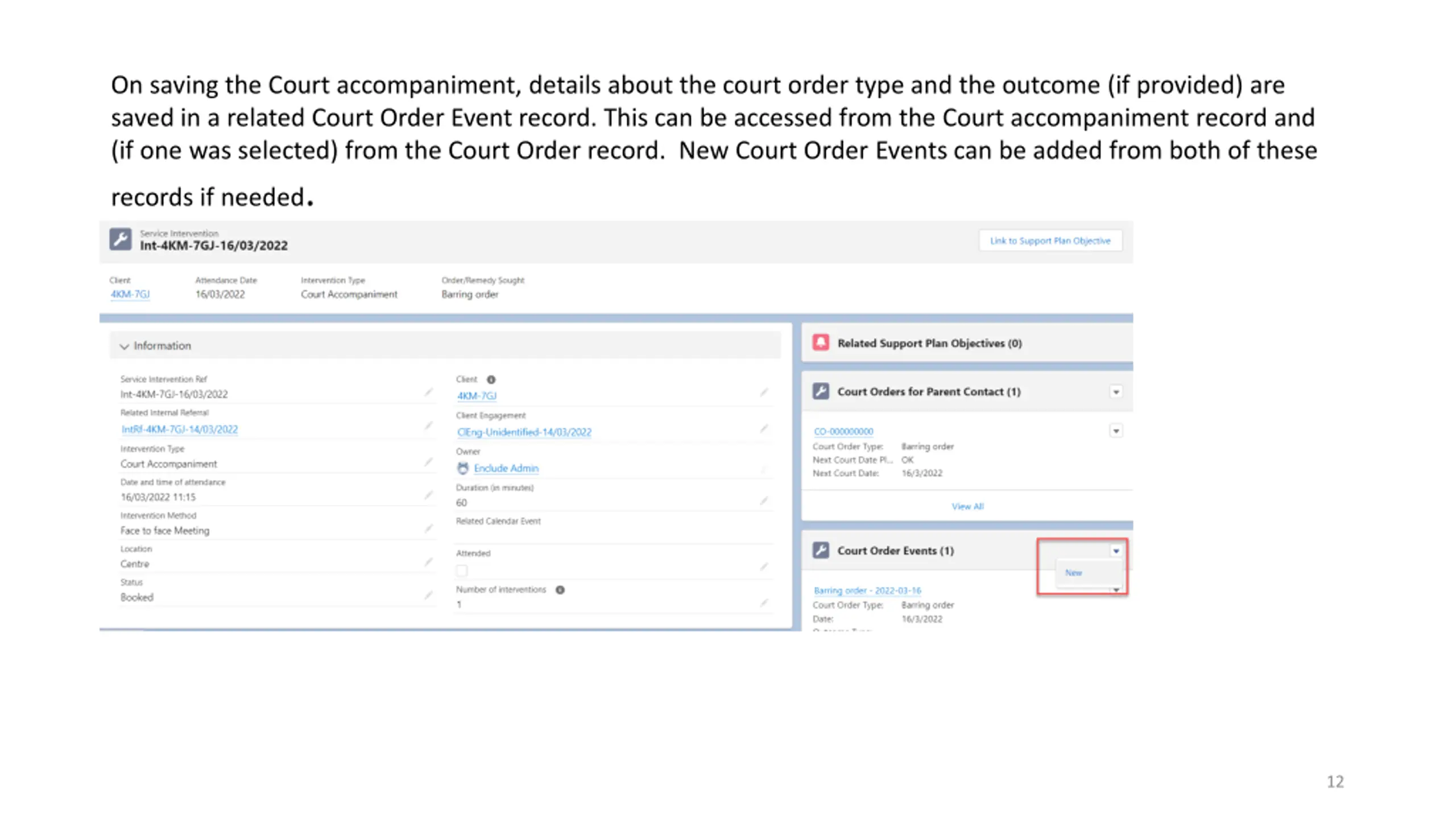Toggle the Attended checkbox
The image size is (1456, 819).
point(462,570)
